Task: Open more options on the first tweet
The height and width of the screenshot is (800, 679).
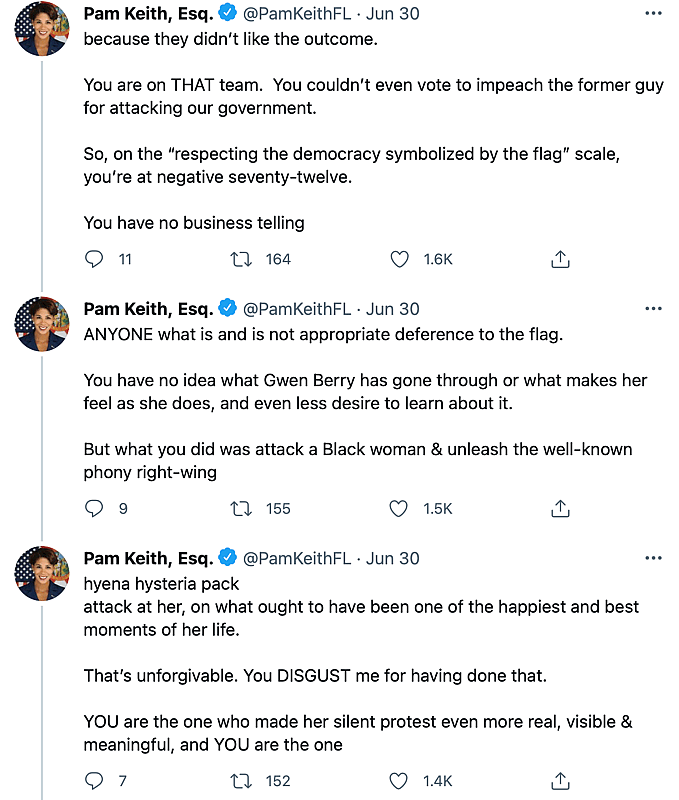Action: click(653, 14)
